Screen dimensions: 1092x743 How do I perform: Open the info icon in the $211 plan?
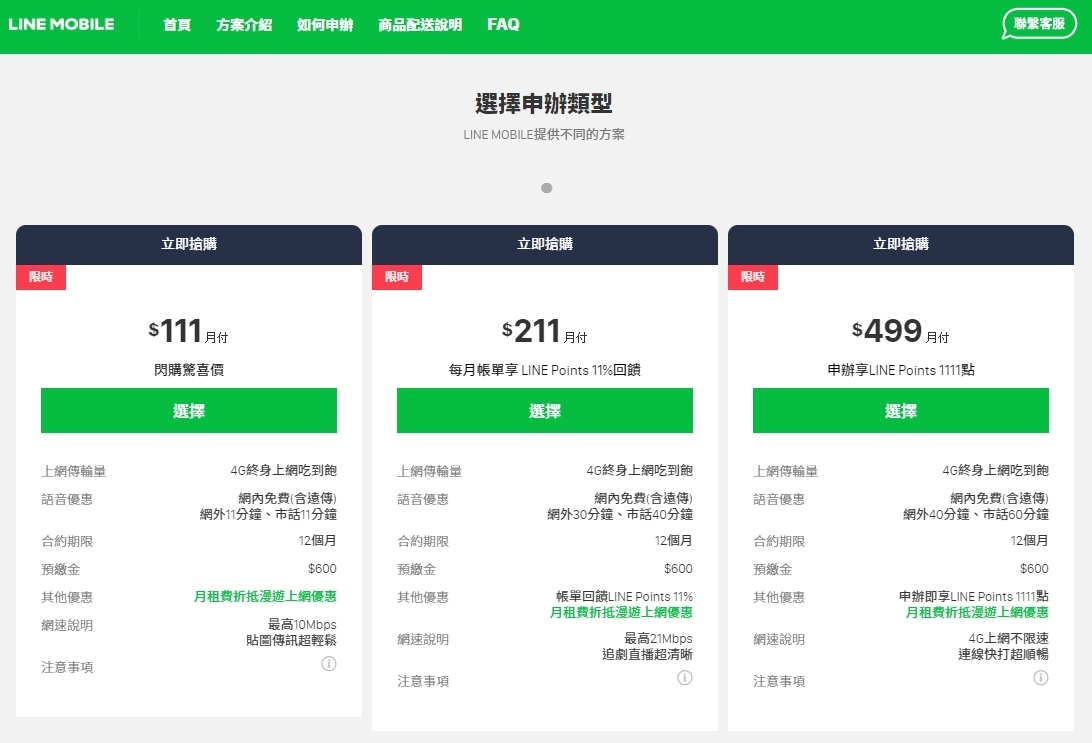(x=685, y=678)
